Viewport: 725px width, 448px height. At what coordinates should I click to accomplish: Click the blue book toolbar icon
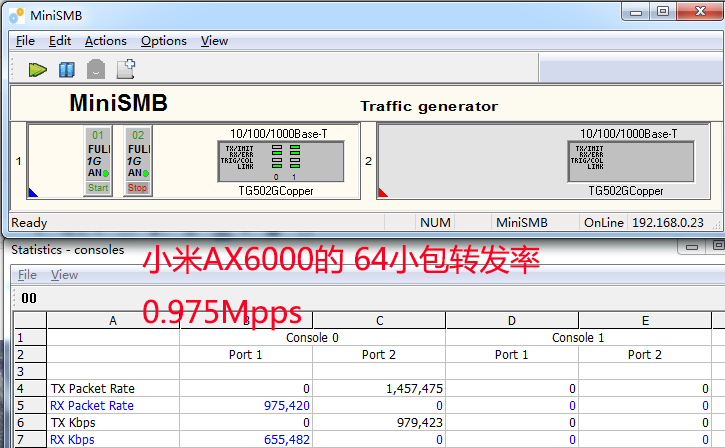click(67, 70)
